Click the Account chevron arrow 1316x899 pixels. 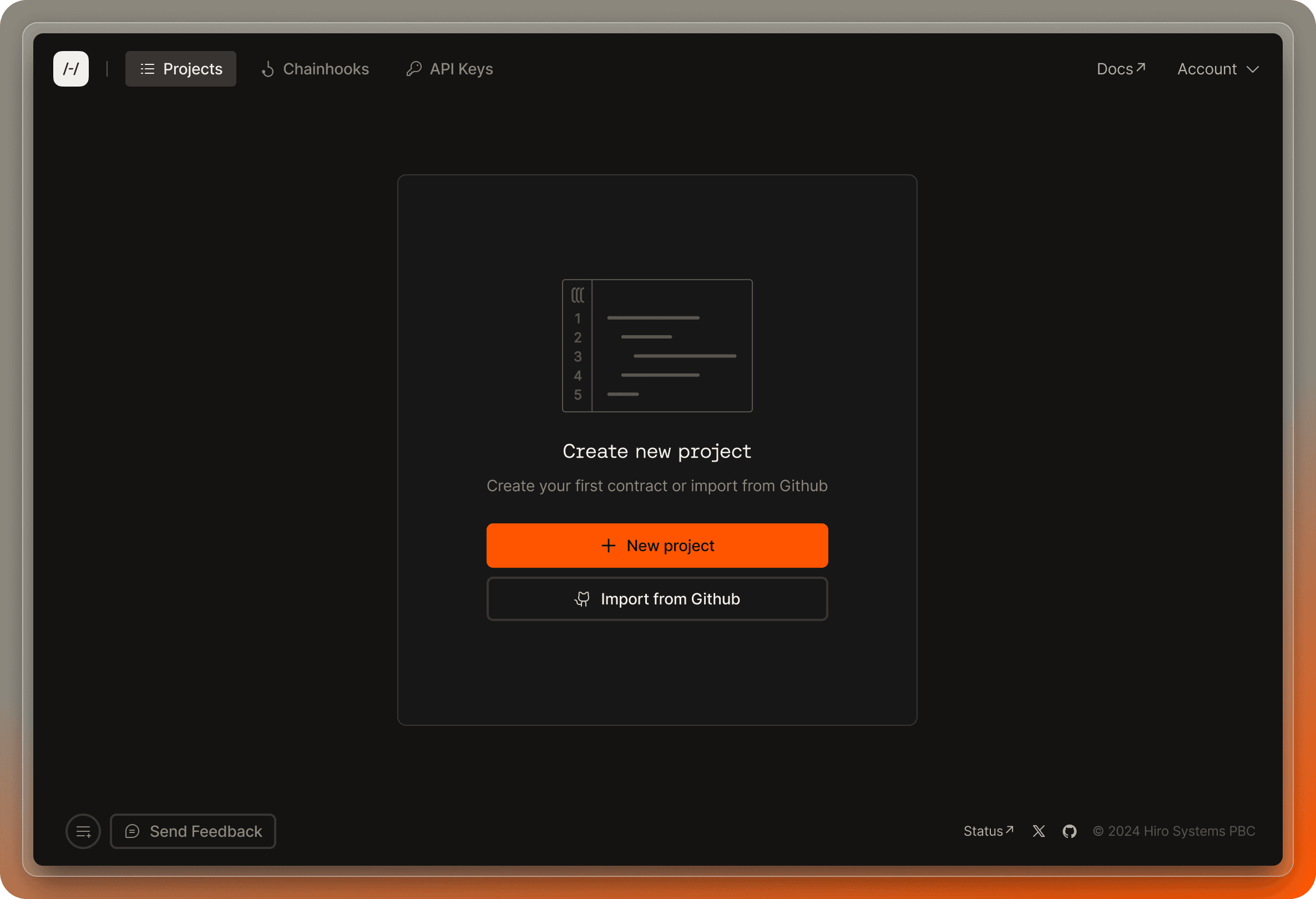click(x=1253, y=69)
